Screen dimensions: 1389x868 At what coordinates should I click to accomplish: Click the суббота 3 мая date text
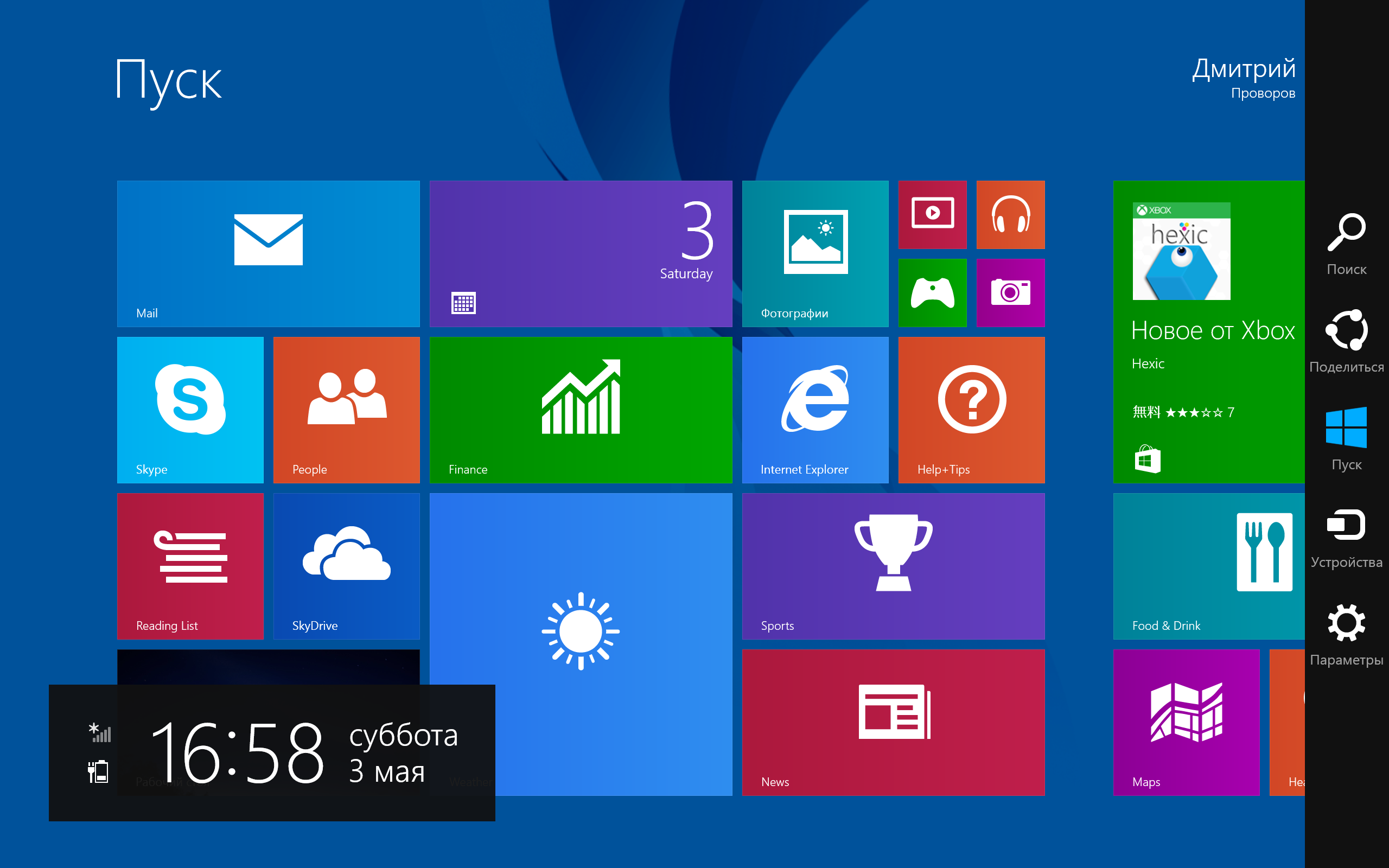[x=404, y=752]
